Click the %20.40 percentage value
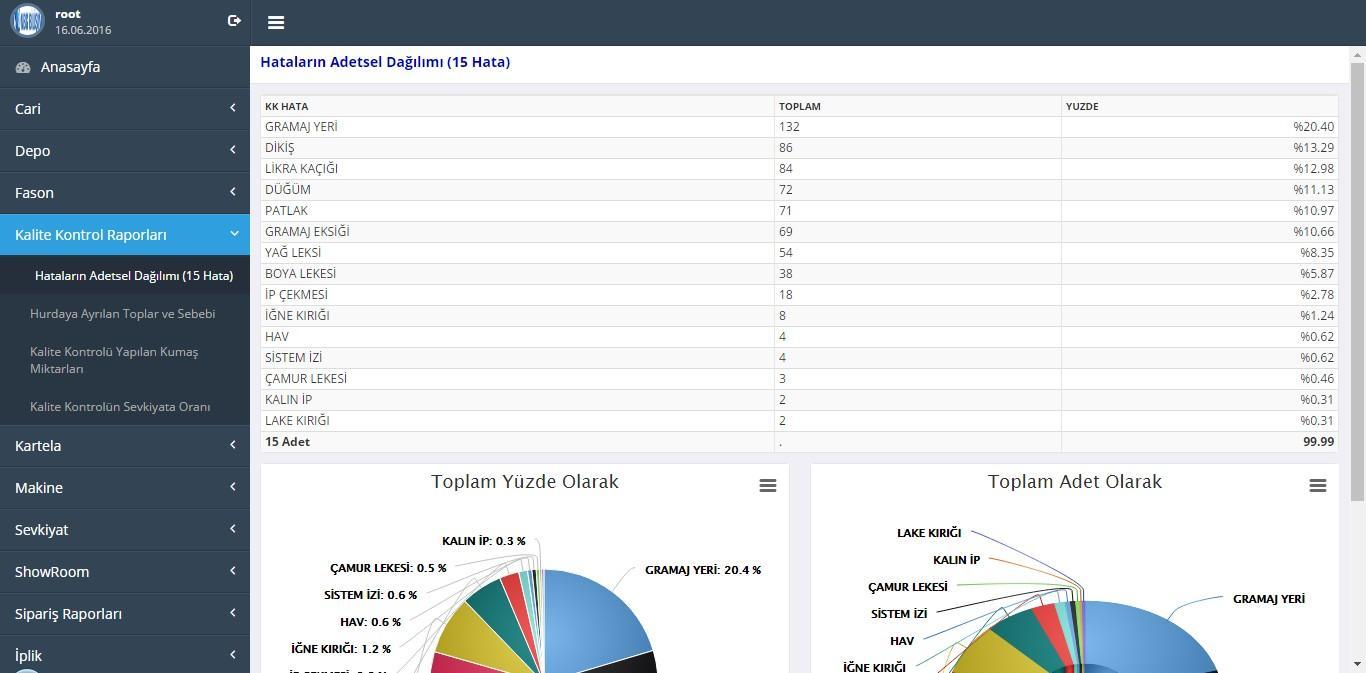This screenshot has width=1366, height=673. coord(1313,127)
